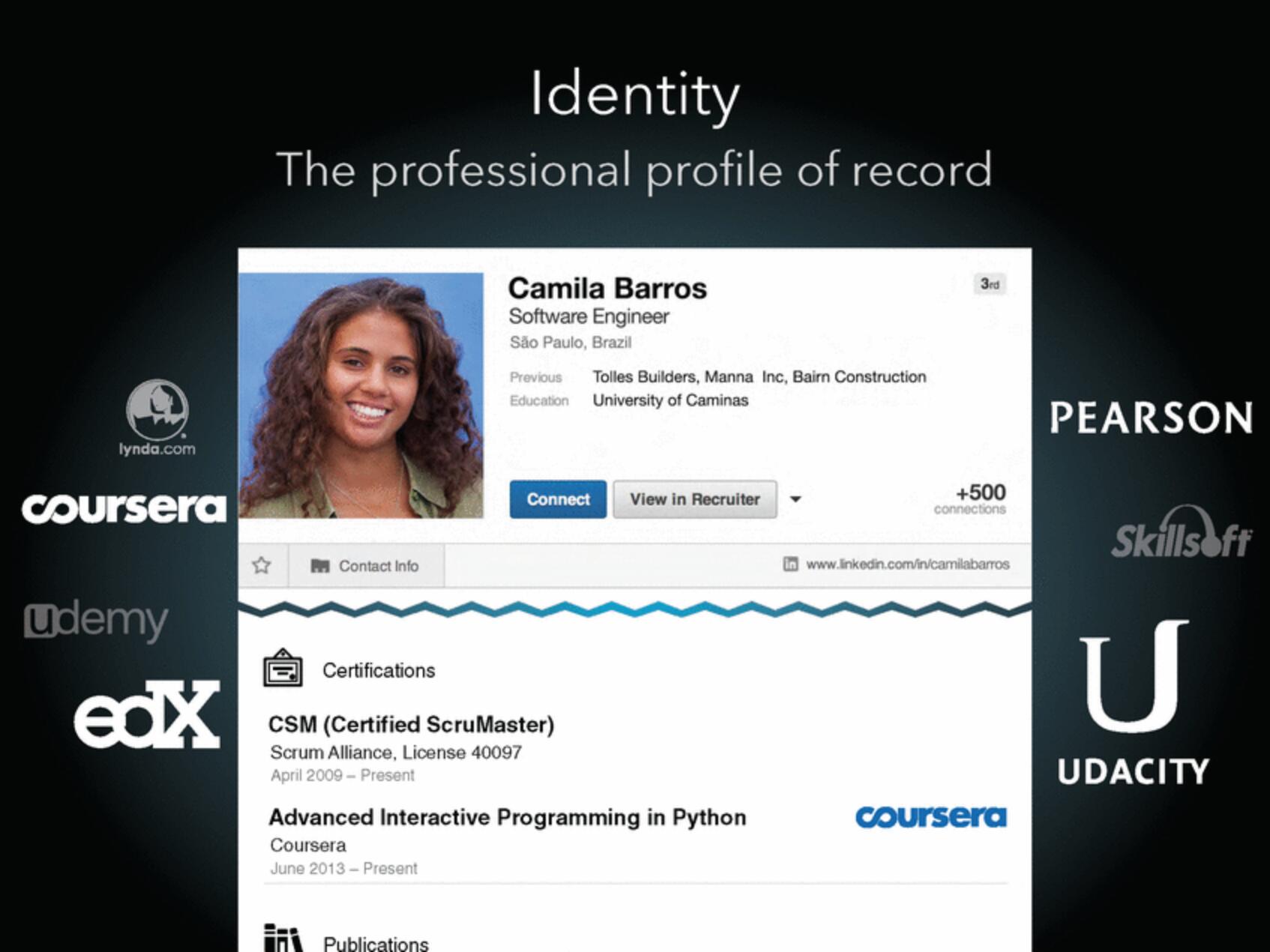Click the Pearson logo
Viewport: 1270px width, 952px height.
pyautogui.click(x=1151, y=418)
